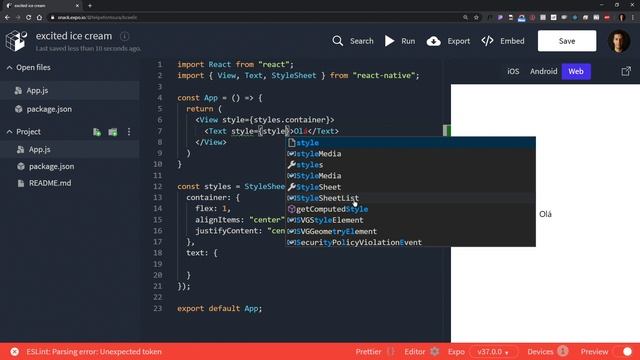Click the Prettier label in status bar
The image size is (640, 360).
(x=368, y=351)
